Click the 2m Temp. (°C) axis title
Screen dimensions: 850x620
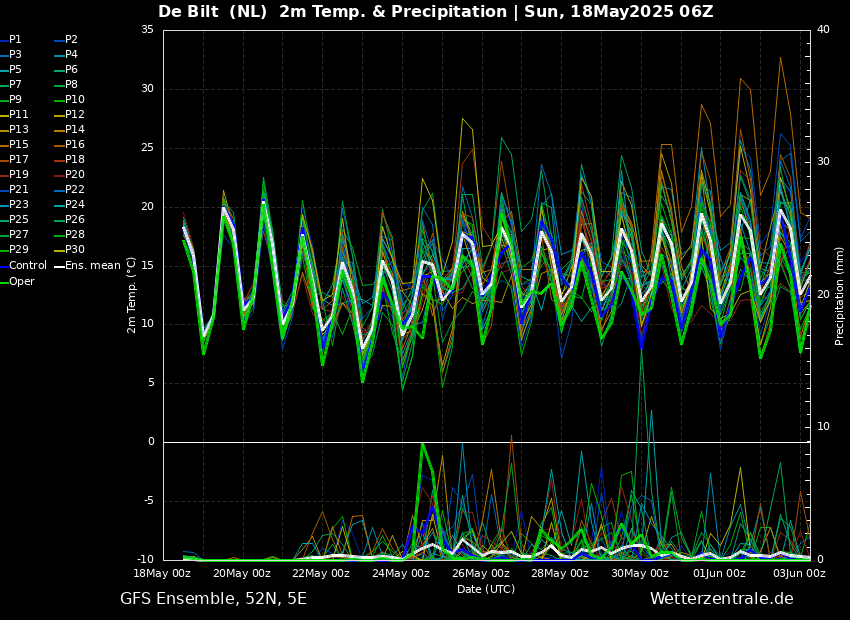click(x=131, y=295)
